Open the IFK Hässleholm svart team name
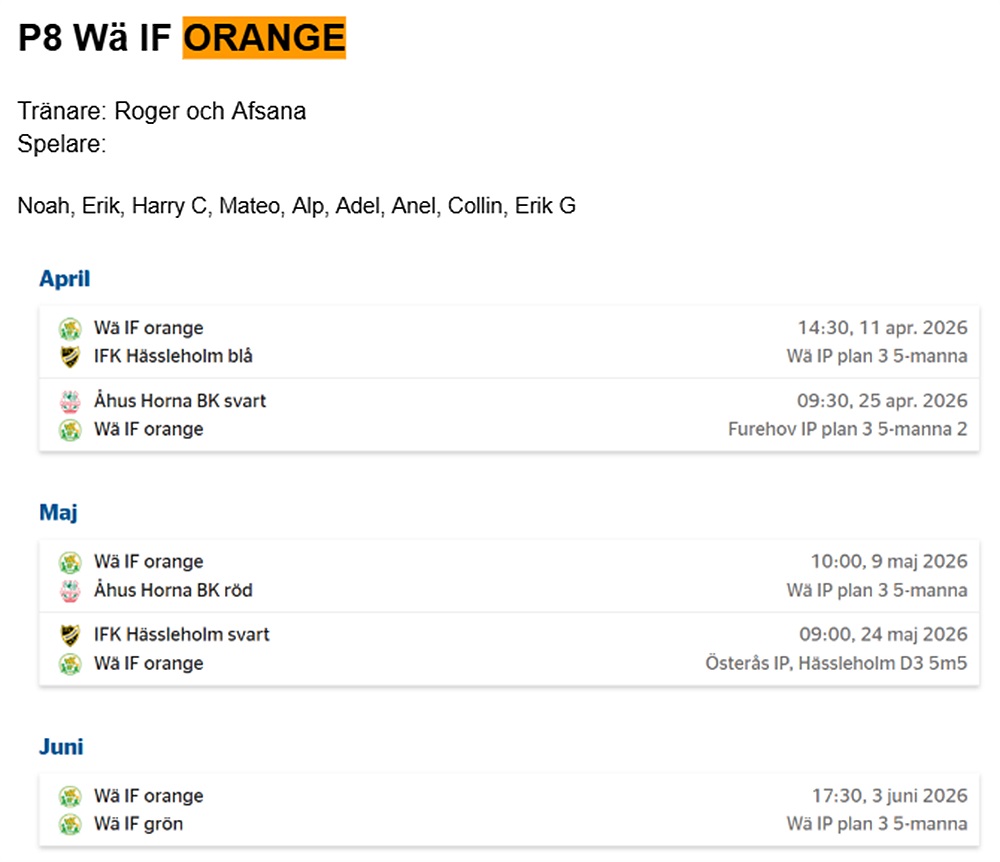Image resolution: width=1000 pixels, height=862 pixels. 182,635
